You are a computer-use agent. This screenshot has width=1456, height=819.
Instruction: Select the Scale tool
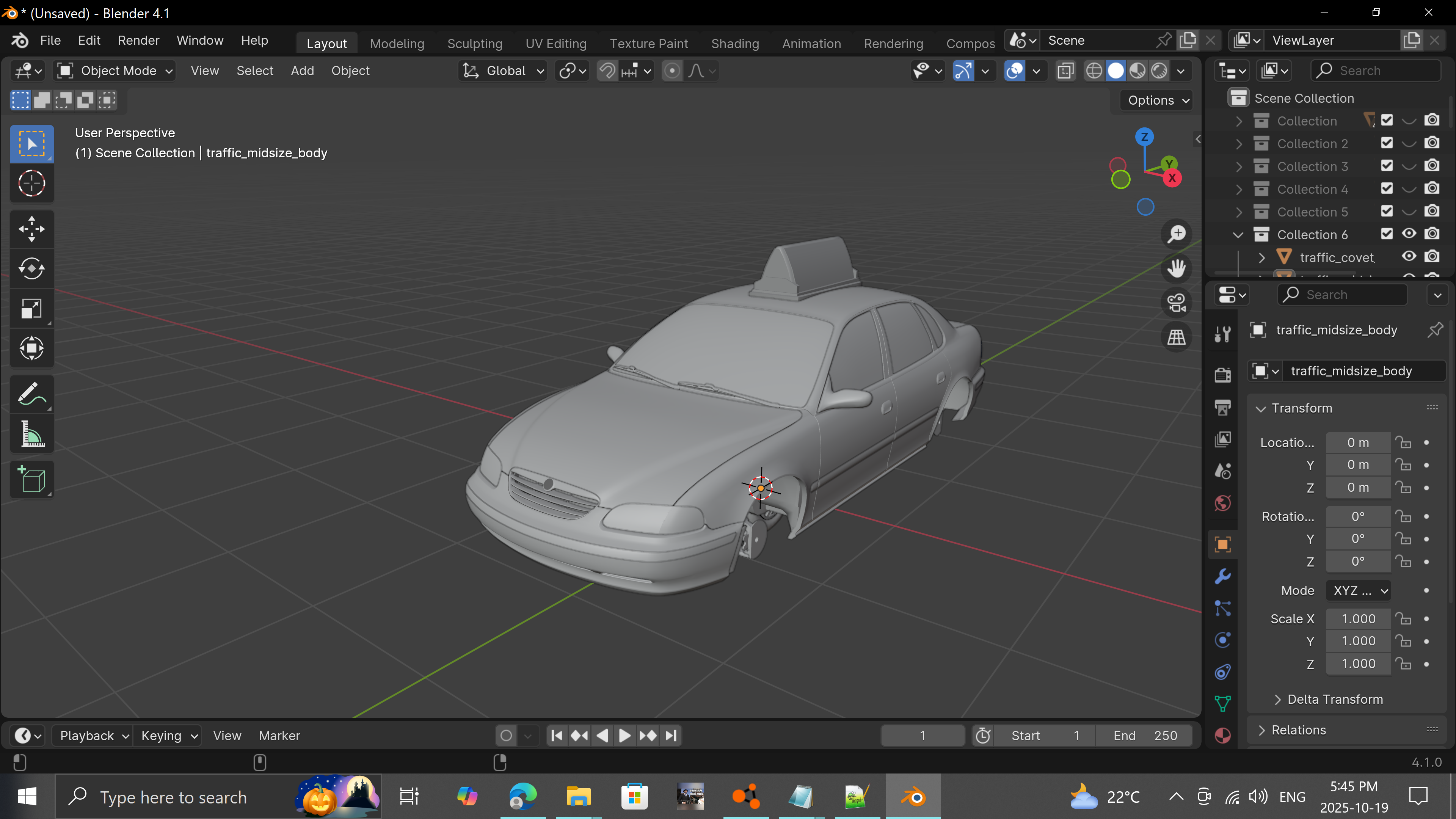coord(31,309)
